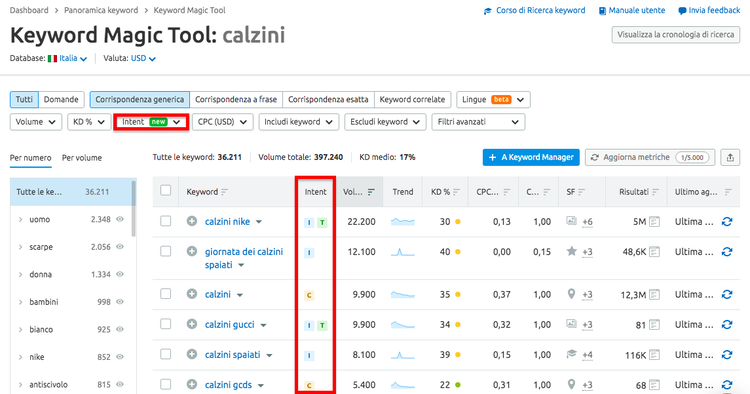Open SERP results icon for calzini gucci

coord(654,325)
